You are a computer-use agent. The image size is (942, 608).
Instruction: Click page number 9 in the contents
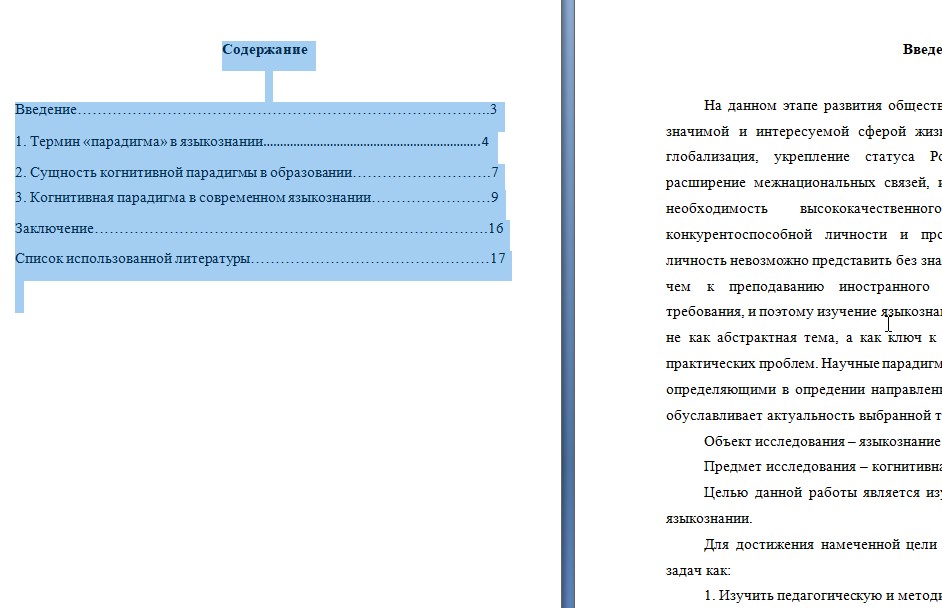tap(494, 198)
